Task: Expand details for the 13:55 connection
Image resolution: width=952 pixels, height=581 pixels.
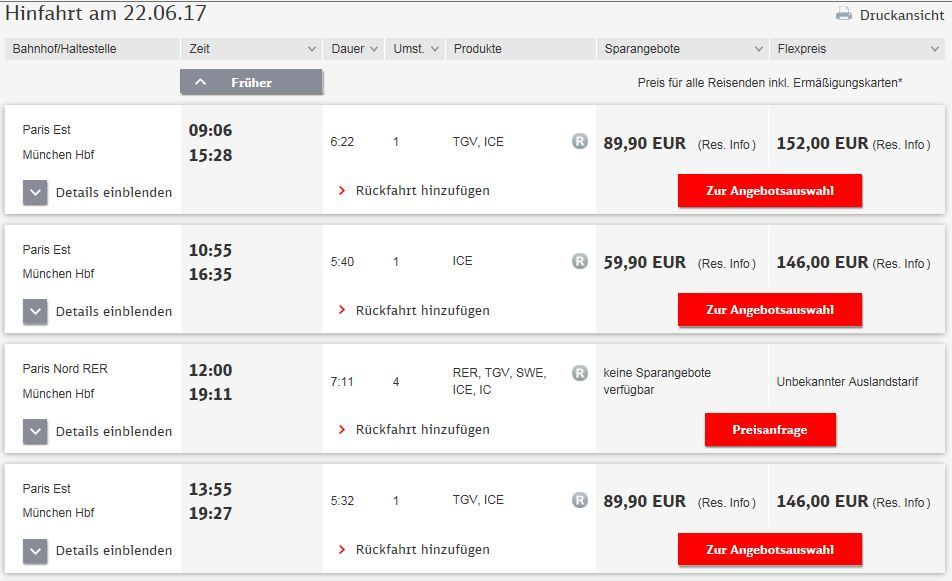Action: 36,551
